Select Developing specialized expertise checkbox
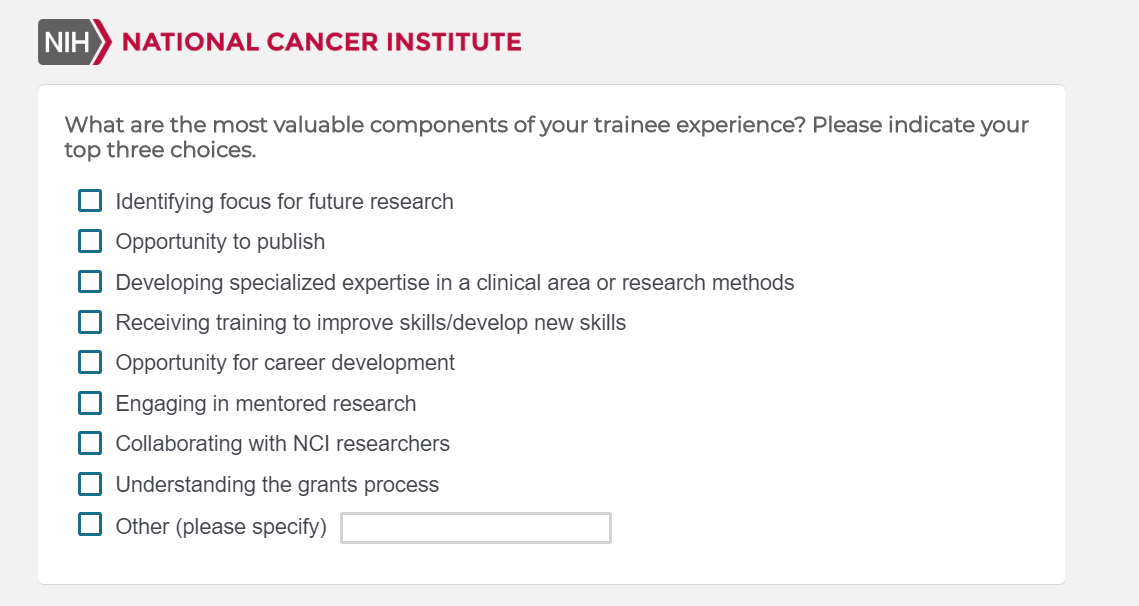The image size is (1139, 606). [x=90, y=282]
